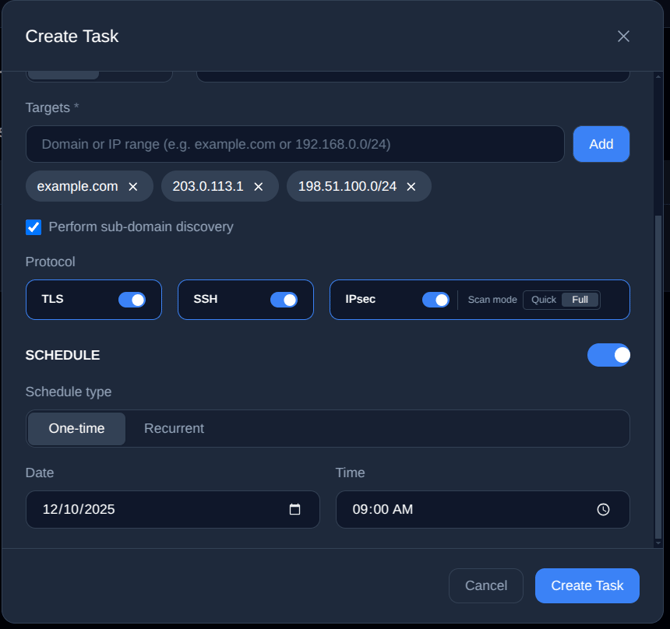Open the calendar picker in Date field
670x629 pixels.
click(295, 509)
